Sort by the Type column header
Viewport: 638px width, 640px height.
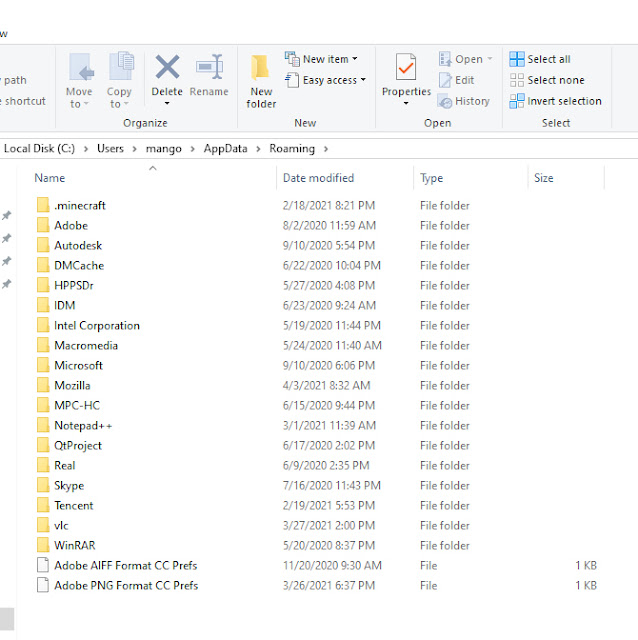[x=431, y=178]
